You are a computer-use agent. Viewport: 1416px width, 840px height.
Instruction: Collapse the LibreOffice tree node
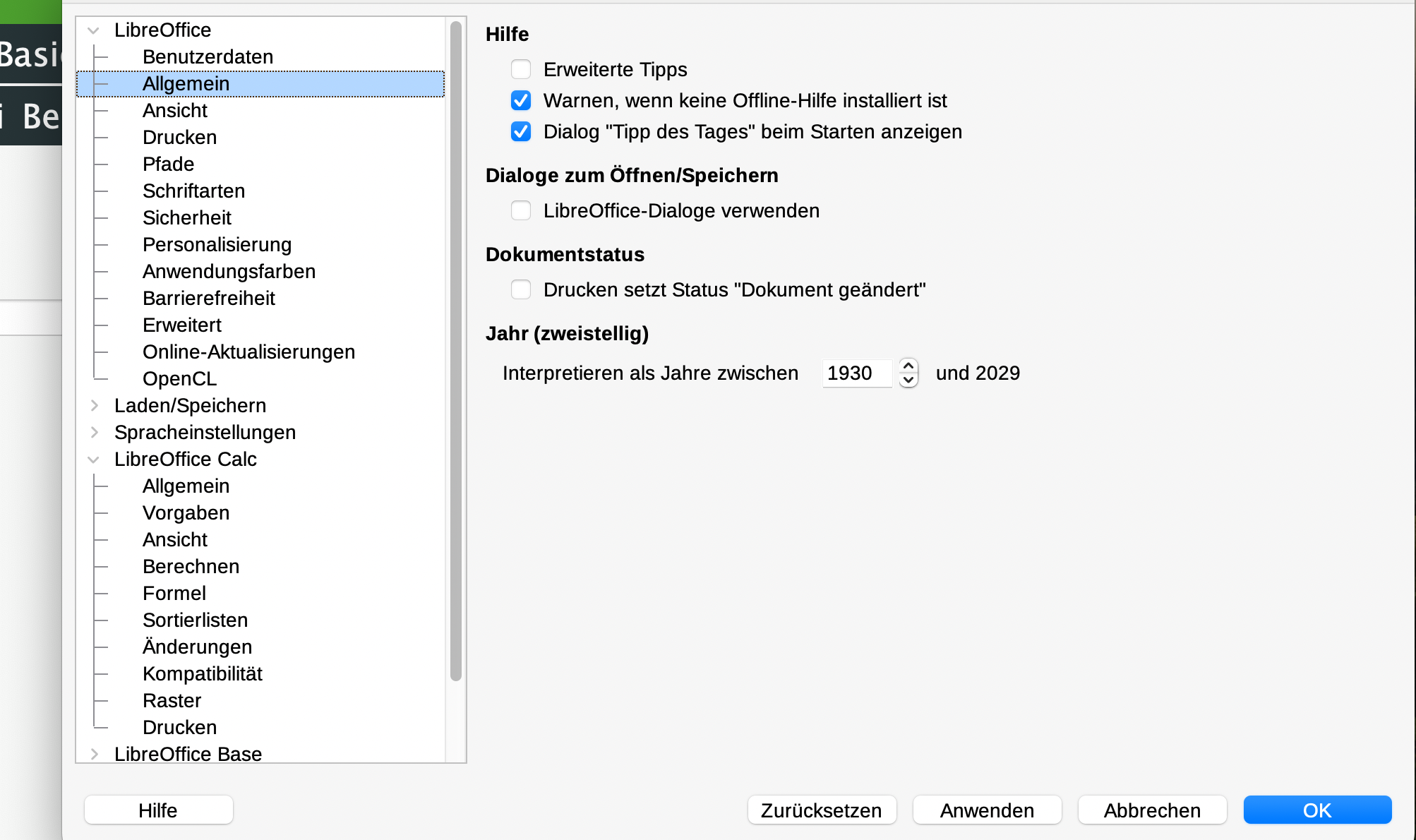93,30
